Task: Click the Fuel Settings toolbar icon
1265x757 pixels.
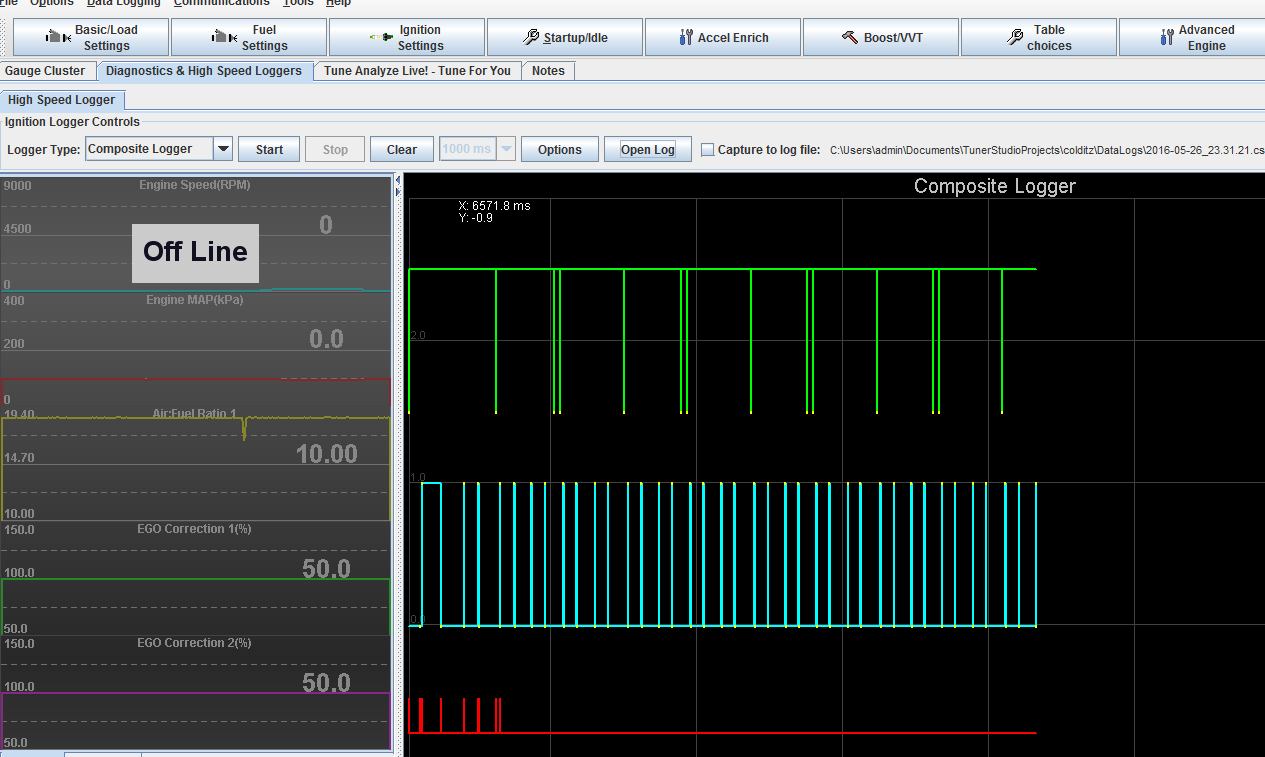Action: [x=222, y=38]
